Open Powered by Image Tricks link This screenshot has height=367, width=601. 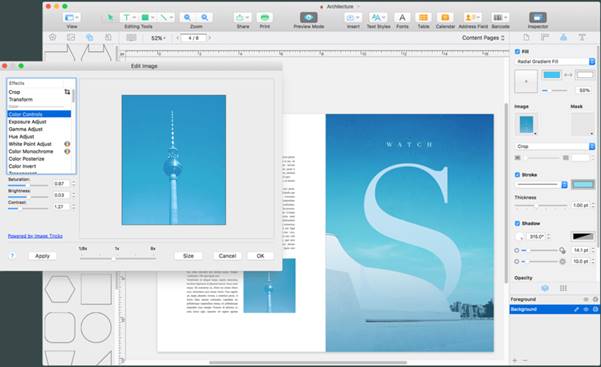[x=35, y=236]
